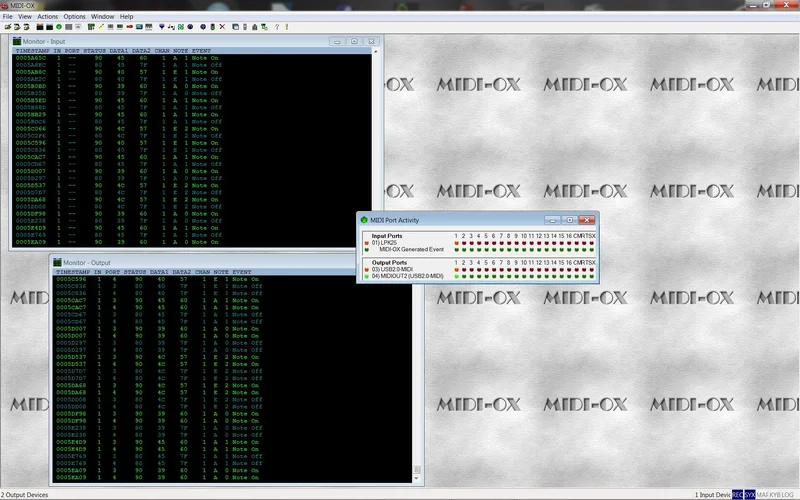
Task: Click EVENT column header in Monitor - Output
Action: [242, 272]
